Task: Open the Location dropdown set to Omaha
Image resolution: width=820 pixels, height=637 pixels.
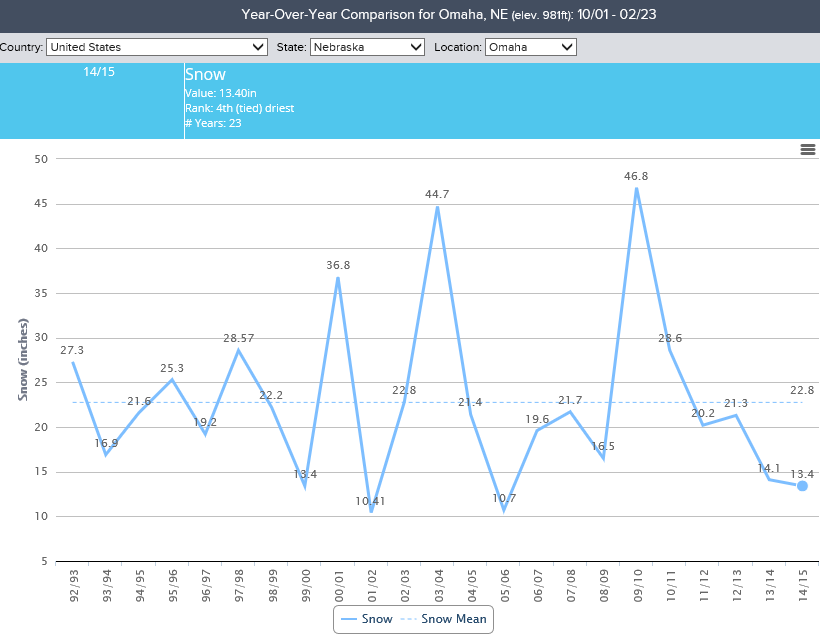Action: [x=530, y=46]
